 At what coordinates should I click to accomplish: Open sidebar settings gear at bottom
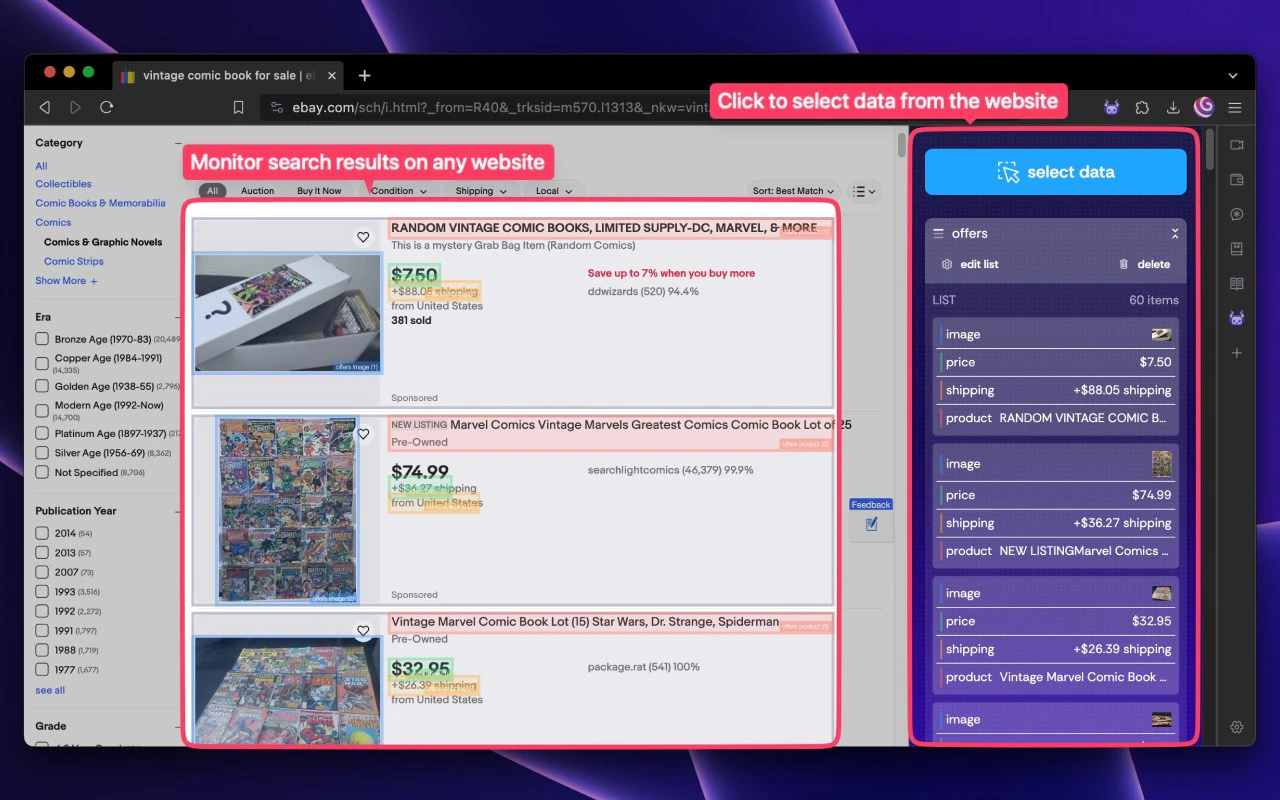[1237, 727]
